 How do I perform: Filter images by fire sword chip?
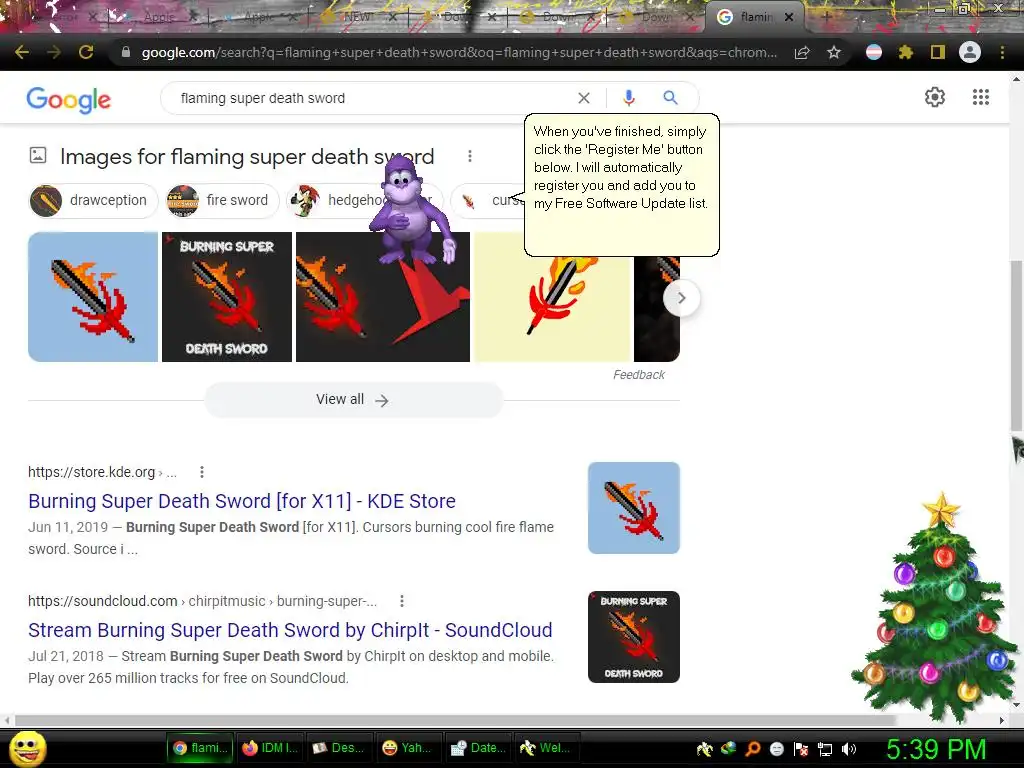[x=222, y=200]
